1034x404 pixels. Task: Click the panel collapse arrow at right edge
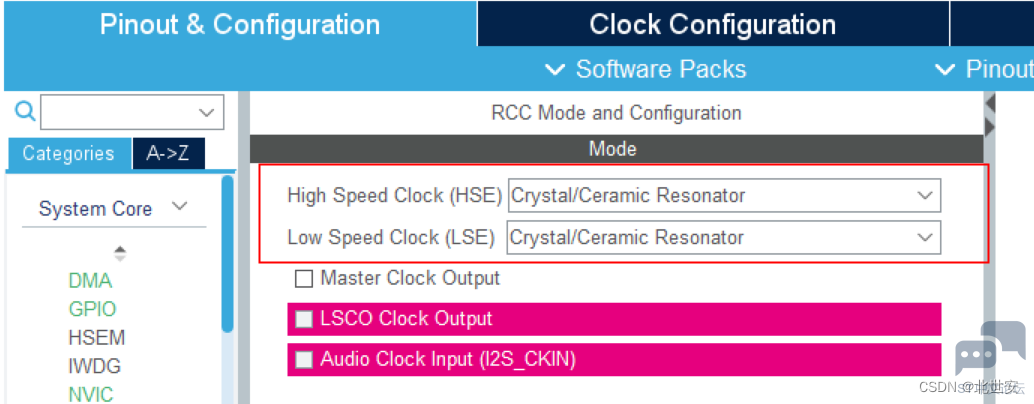[x=990, y=104]
